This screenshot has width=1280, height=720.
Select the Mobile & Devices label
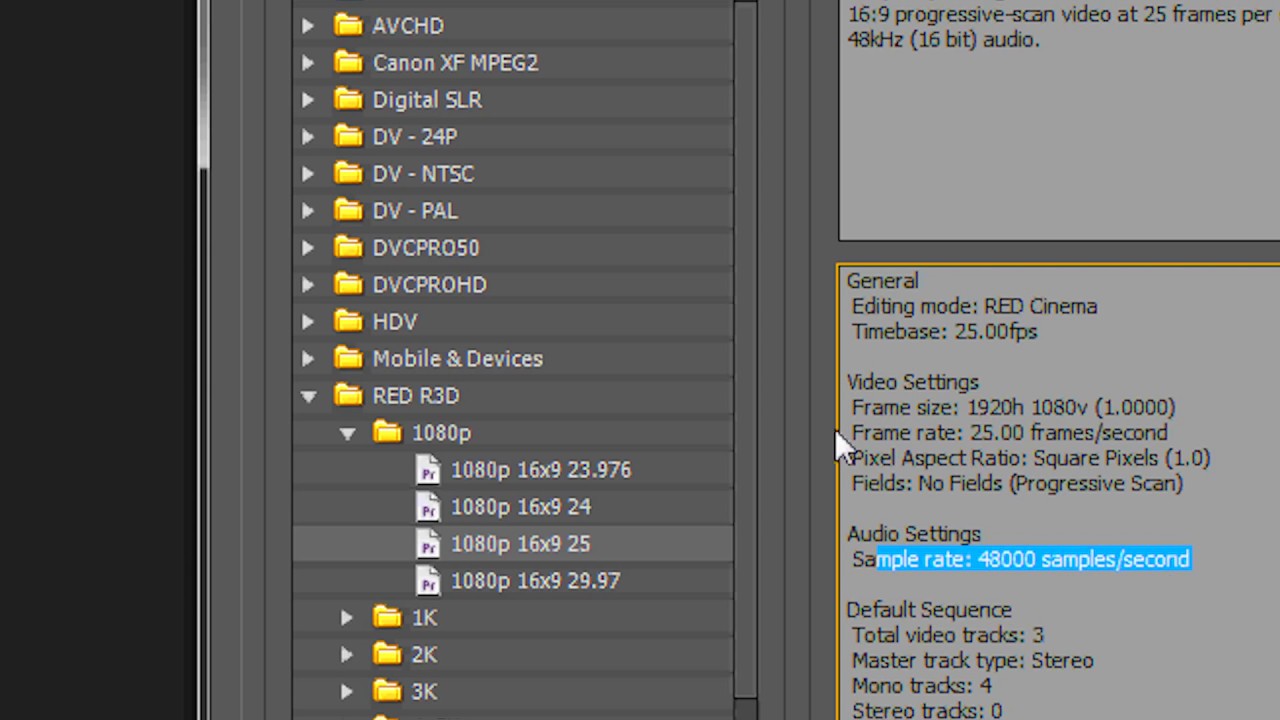(x=458, y=359)
